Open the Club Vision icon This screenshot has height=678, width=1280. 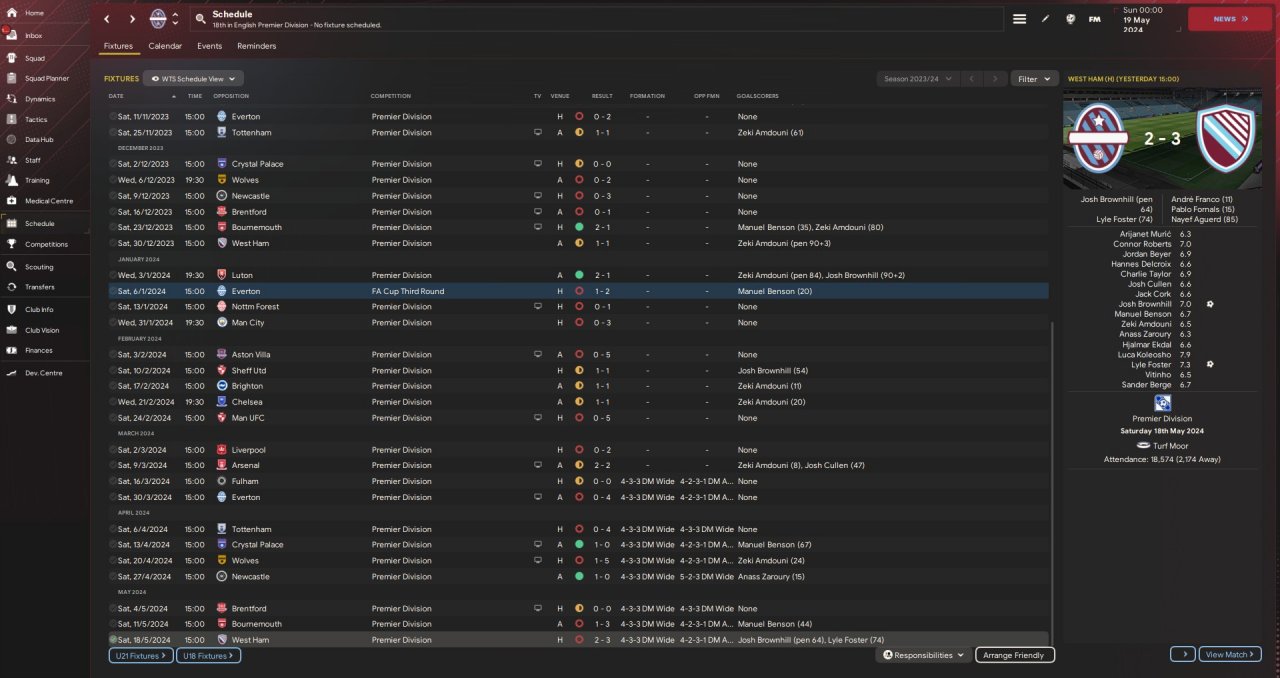[x=12, y=330]
